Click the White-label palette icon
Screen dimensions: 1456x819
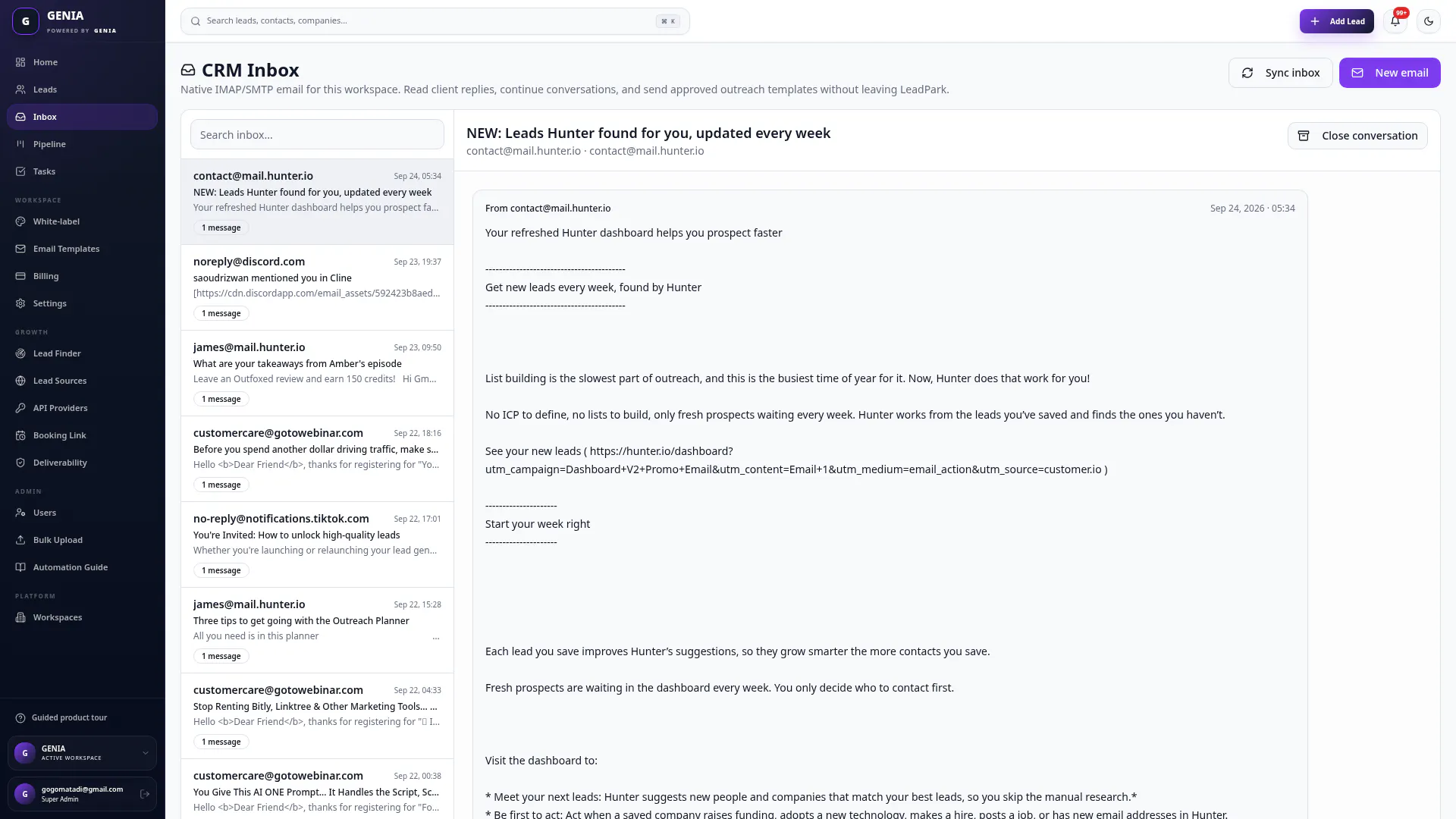(x=20, y=221)
